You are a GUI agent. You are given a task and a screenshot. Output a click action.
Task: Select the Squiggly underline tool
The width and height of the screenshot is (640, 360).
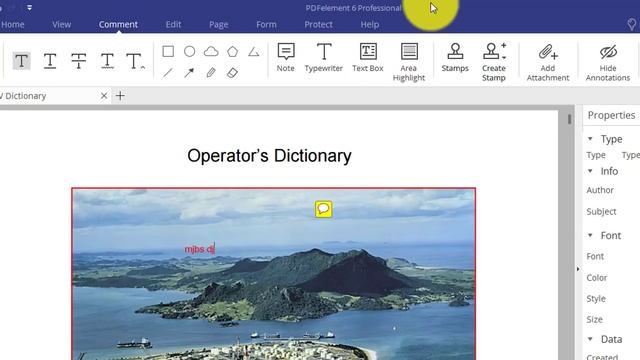107,61
